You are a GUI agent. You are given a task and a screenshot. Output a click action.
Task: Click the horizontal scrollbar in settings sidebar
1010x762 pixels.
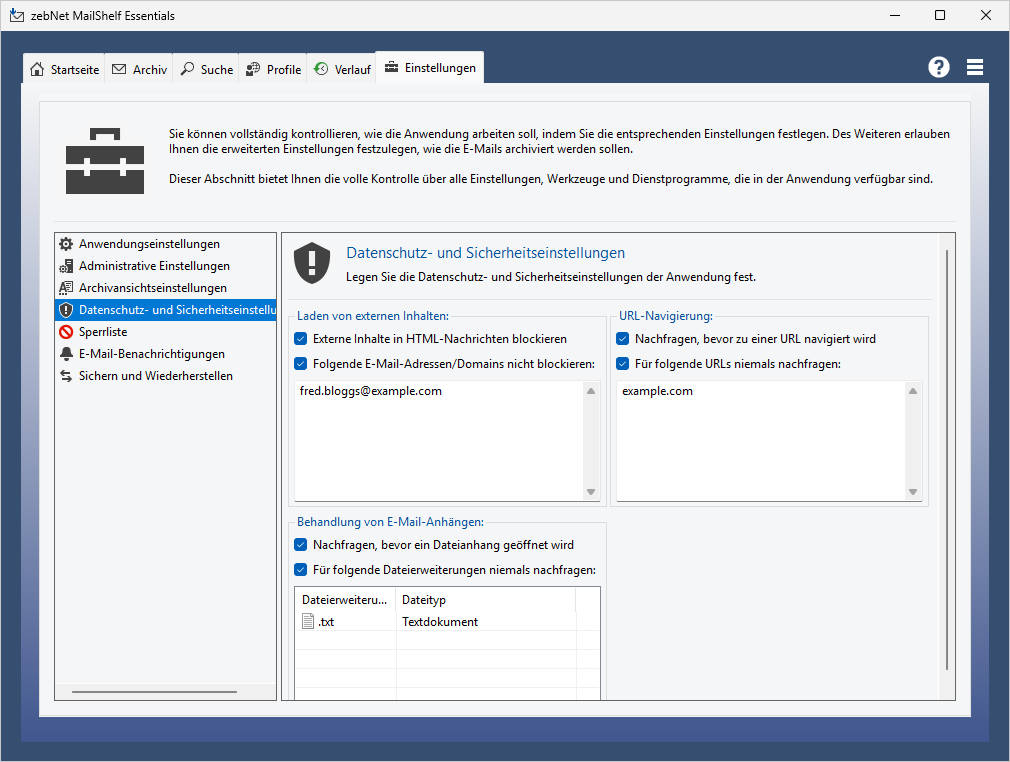click(154, 691)
